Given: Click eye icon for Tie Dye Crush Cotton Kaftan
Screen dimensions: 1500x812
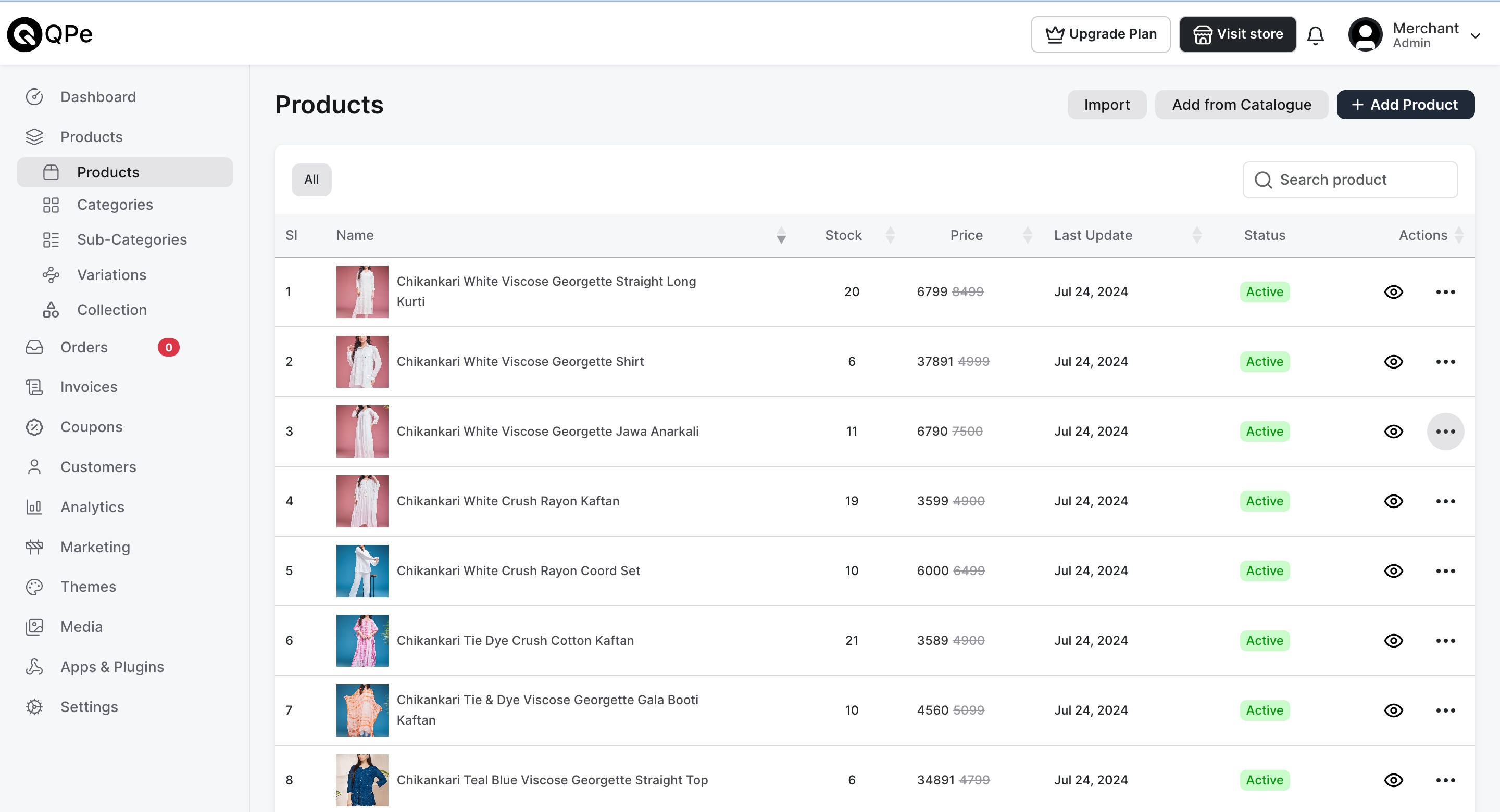Looking at the screenshot, I should [1393, 640].
